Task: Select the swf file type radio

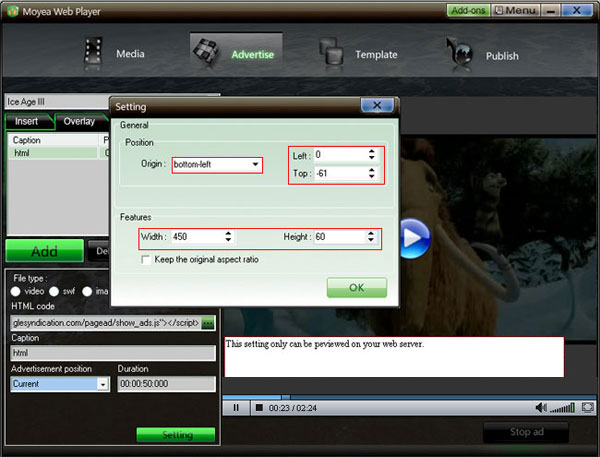Action: point(54,292)
